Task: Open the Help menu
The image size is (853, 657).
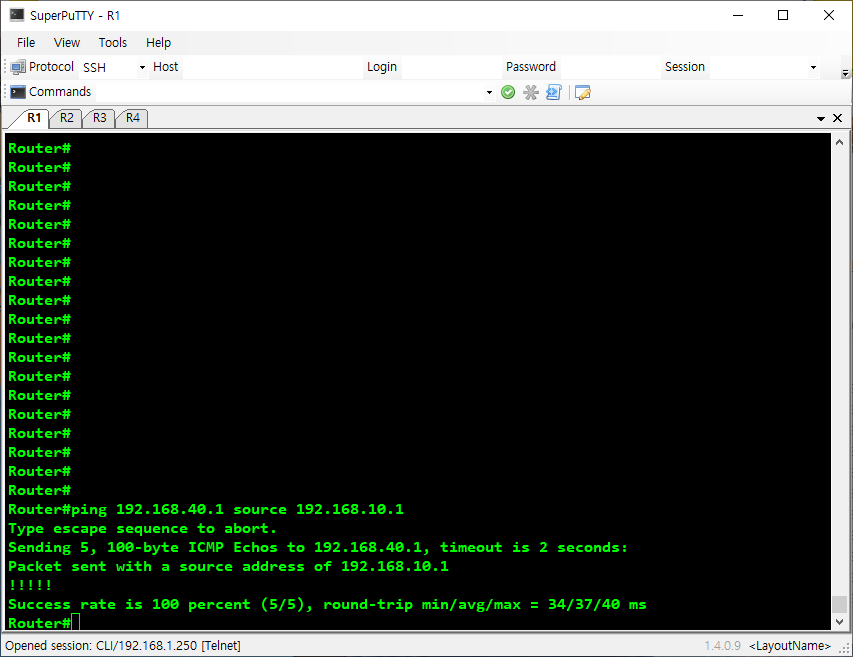Action: pyautogui.click(x=158, y=42)
